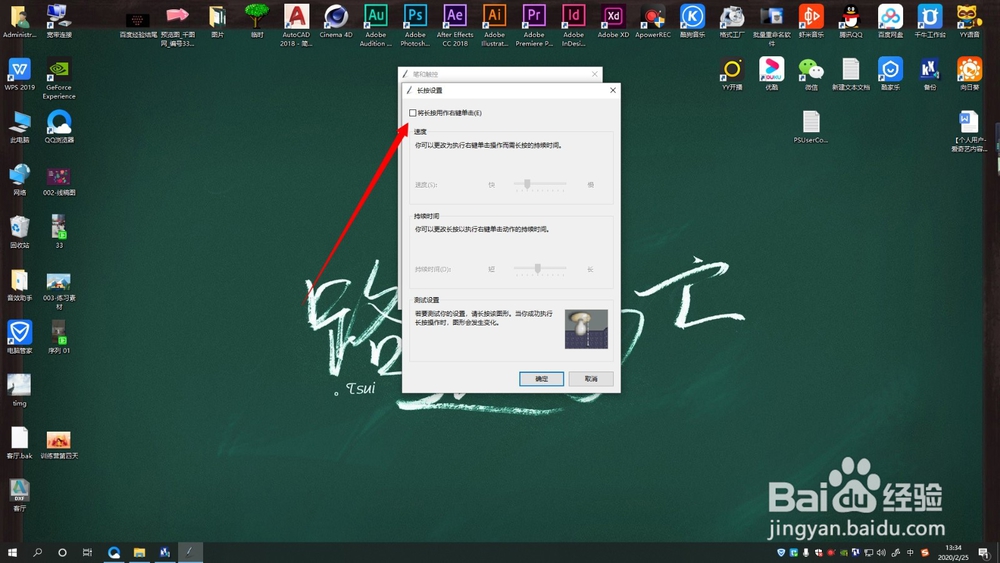Click the volume speaker tray icon

(x=881, y=552)
